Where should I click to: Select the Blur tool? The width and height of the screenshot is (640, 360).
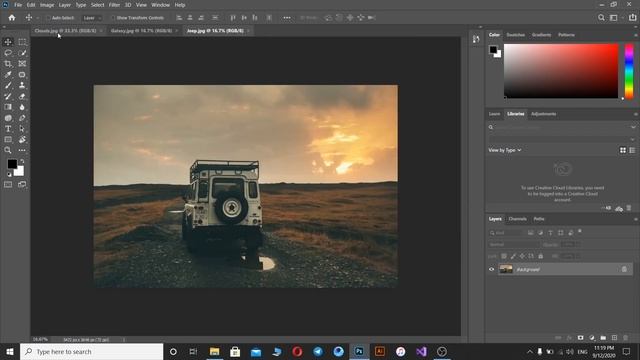click(22, 107)
